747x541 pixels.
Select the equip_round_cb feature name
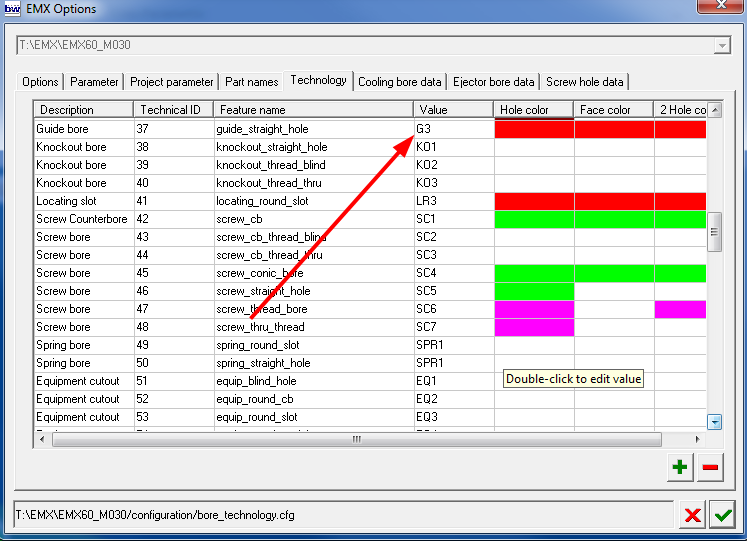coord(255,399)
